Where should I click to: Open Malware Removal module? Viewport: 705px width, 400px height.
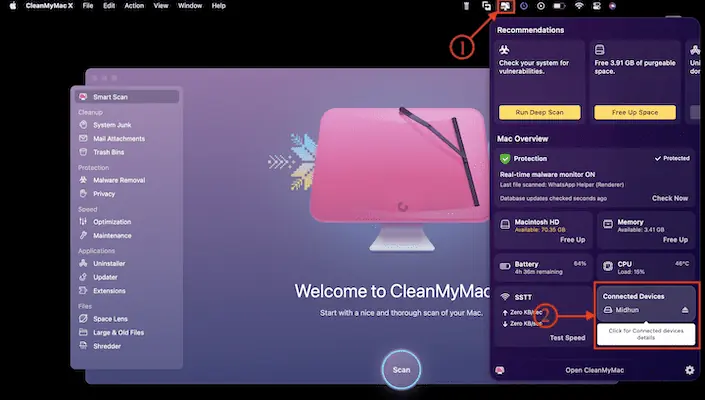click(119, 180)
